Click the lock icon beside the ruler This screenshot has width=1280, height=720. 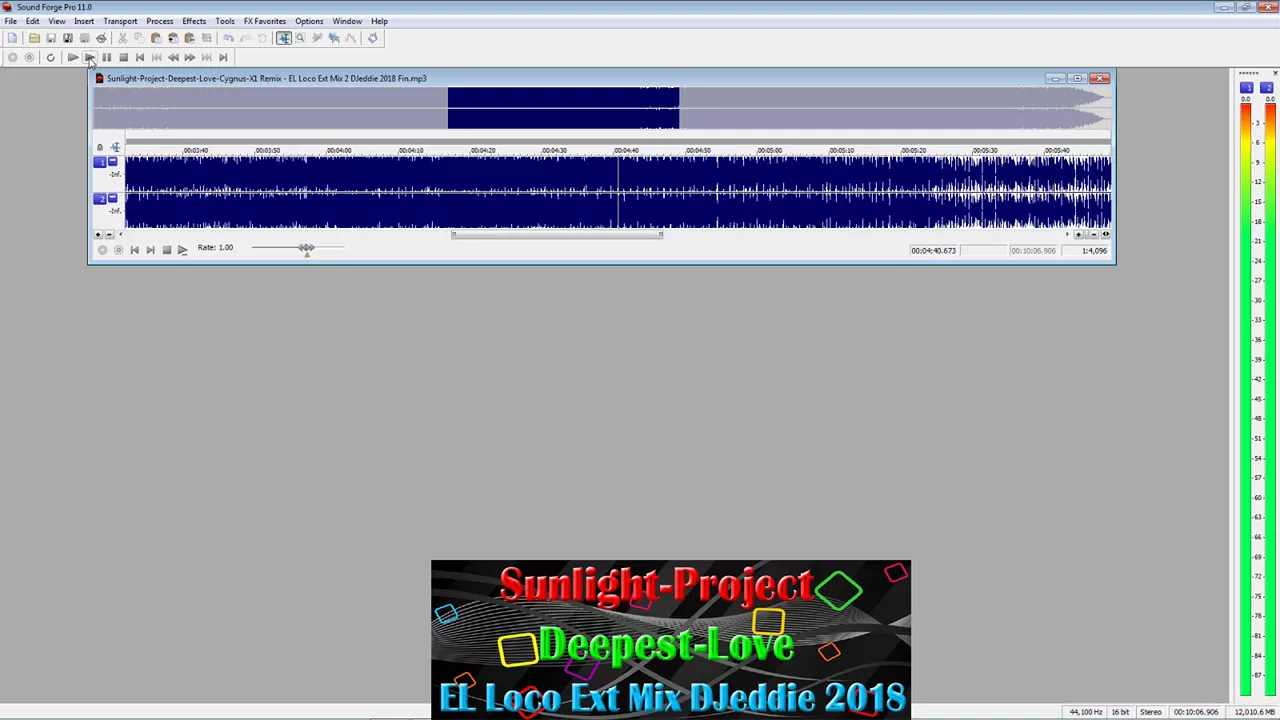100,147
